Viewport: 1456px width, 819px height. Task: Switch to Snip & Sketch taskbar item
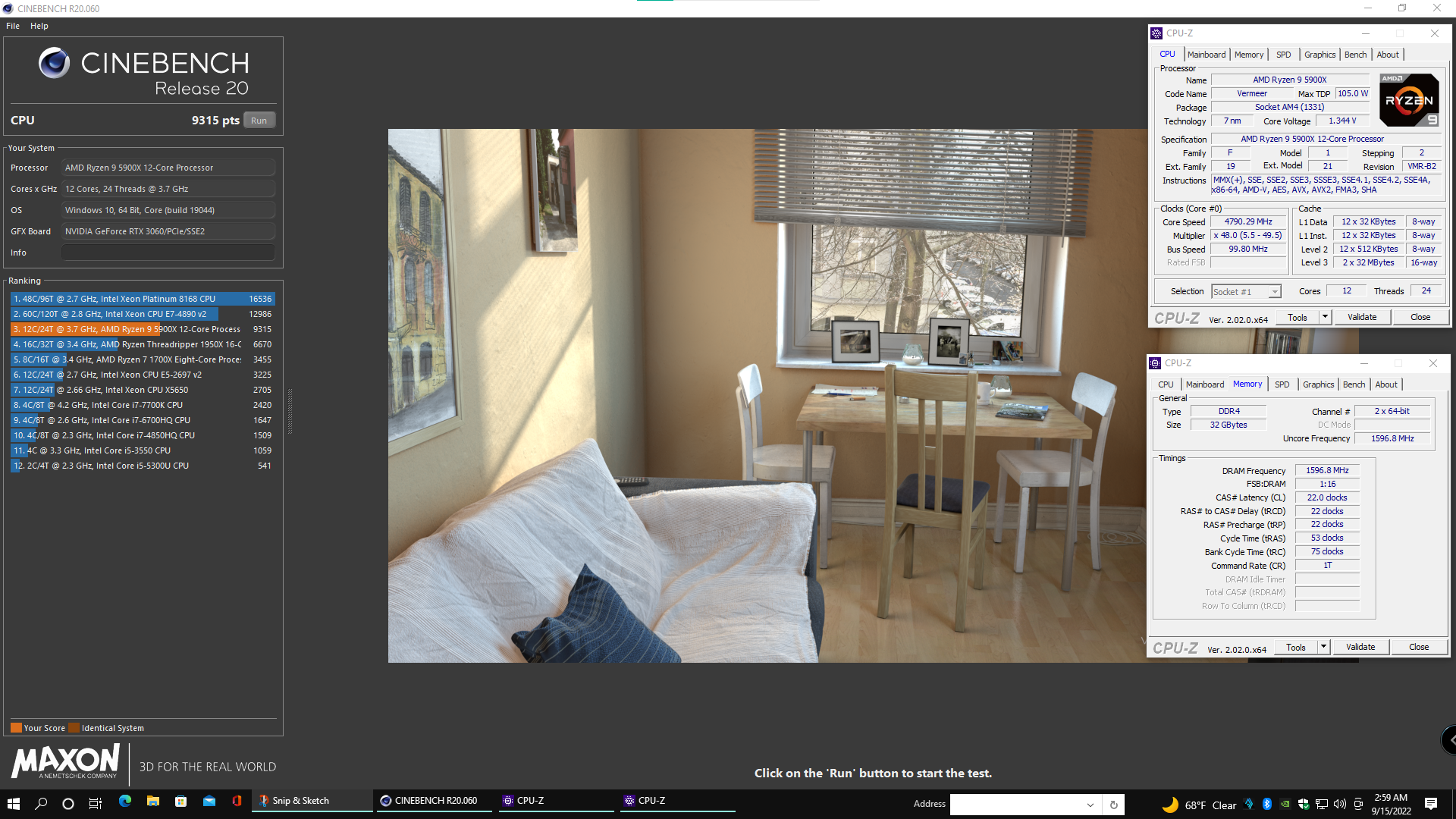[x=312, y=801]
